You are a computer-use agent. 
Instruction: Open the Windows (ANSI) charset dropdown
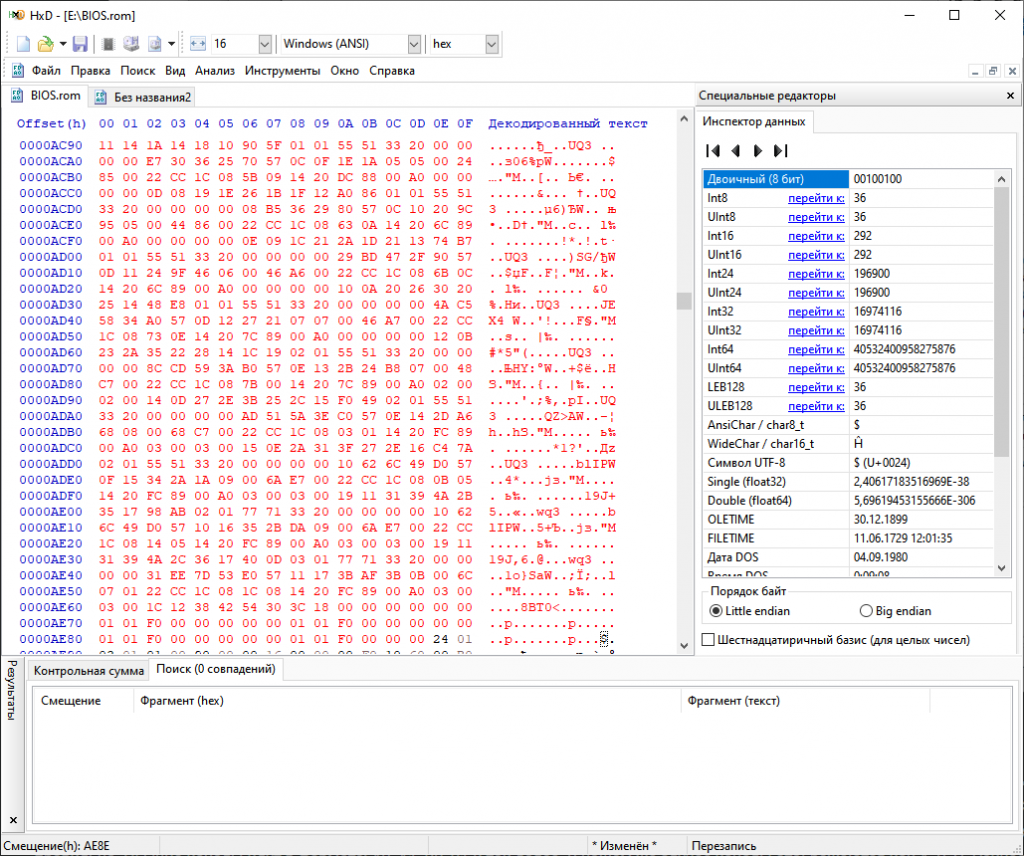point(414,44)
